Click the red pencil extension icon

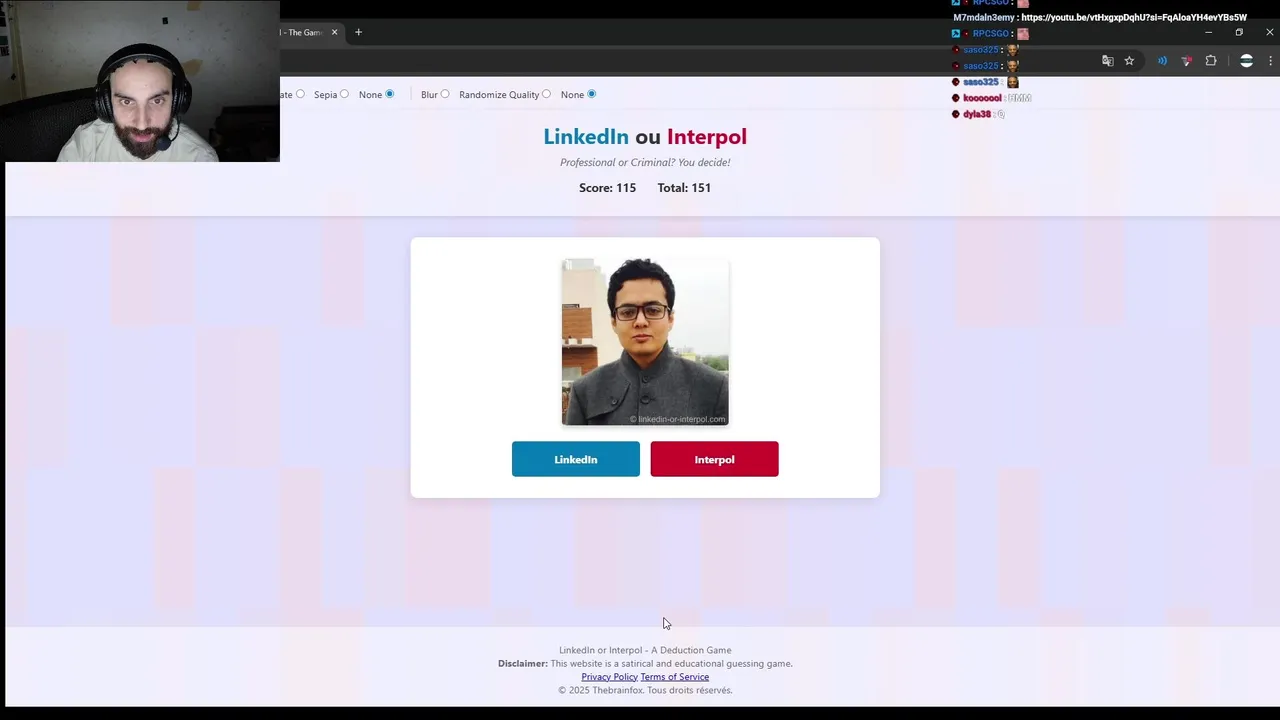pos(1187,61)
